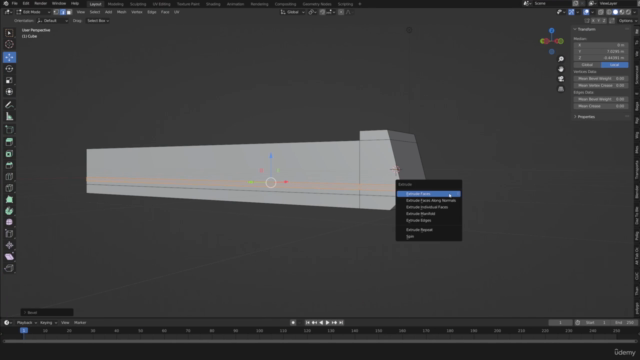Open the Orientation Default dropdown
Image resolution: width=640 pixels, height=360 pixels.
pos(52,20)
